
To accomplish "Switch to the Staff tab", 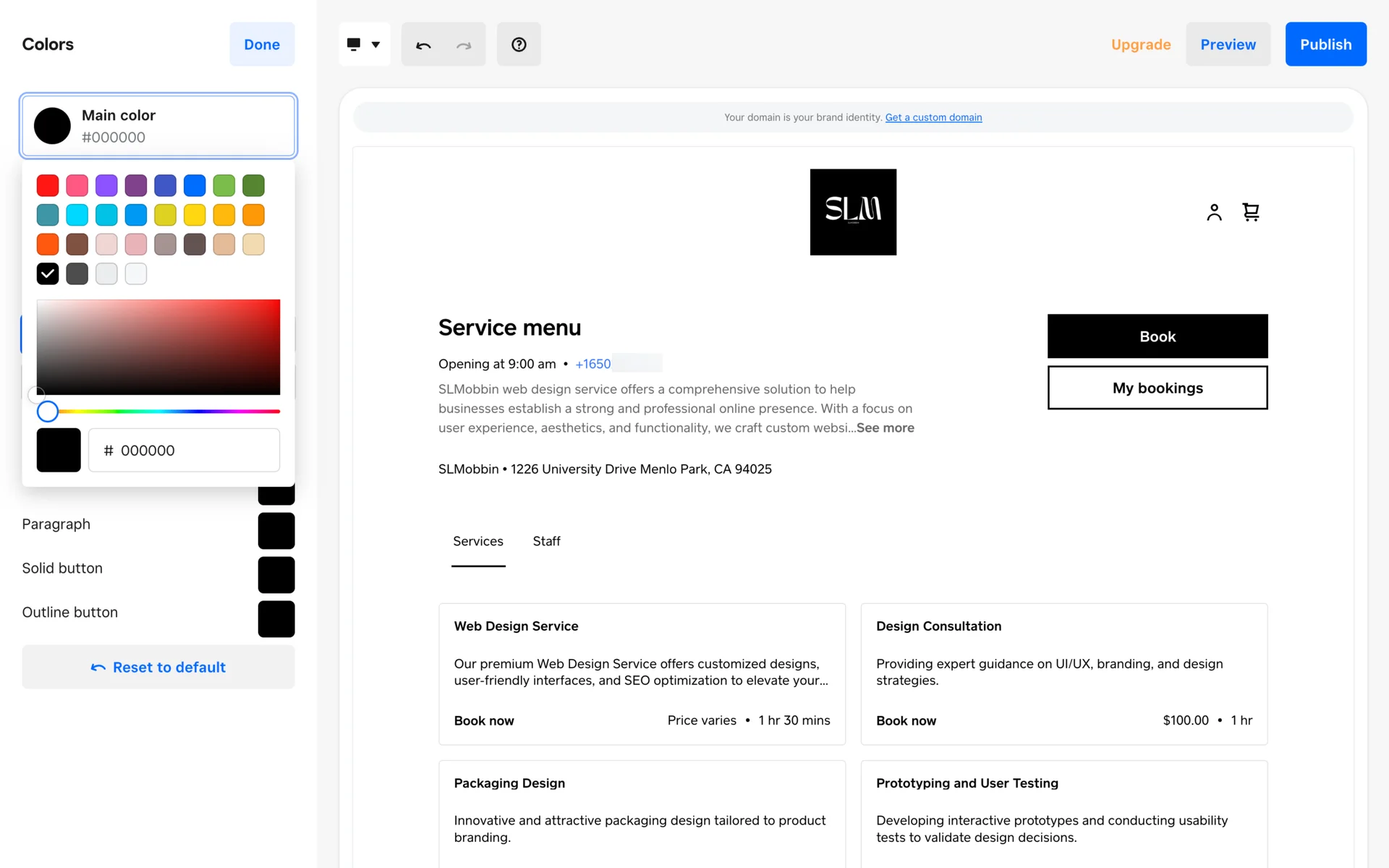I will click(x=546, y=541).
